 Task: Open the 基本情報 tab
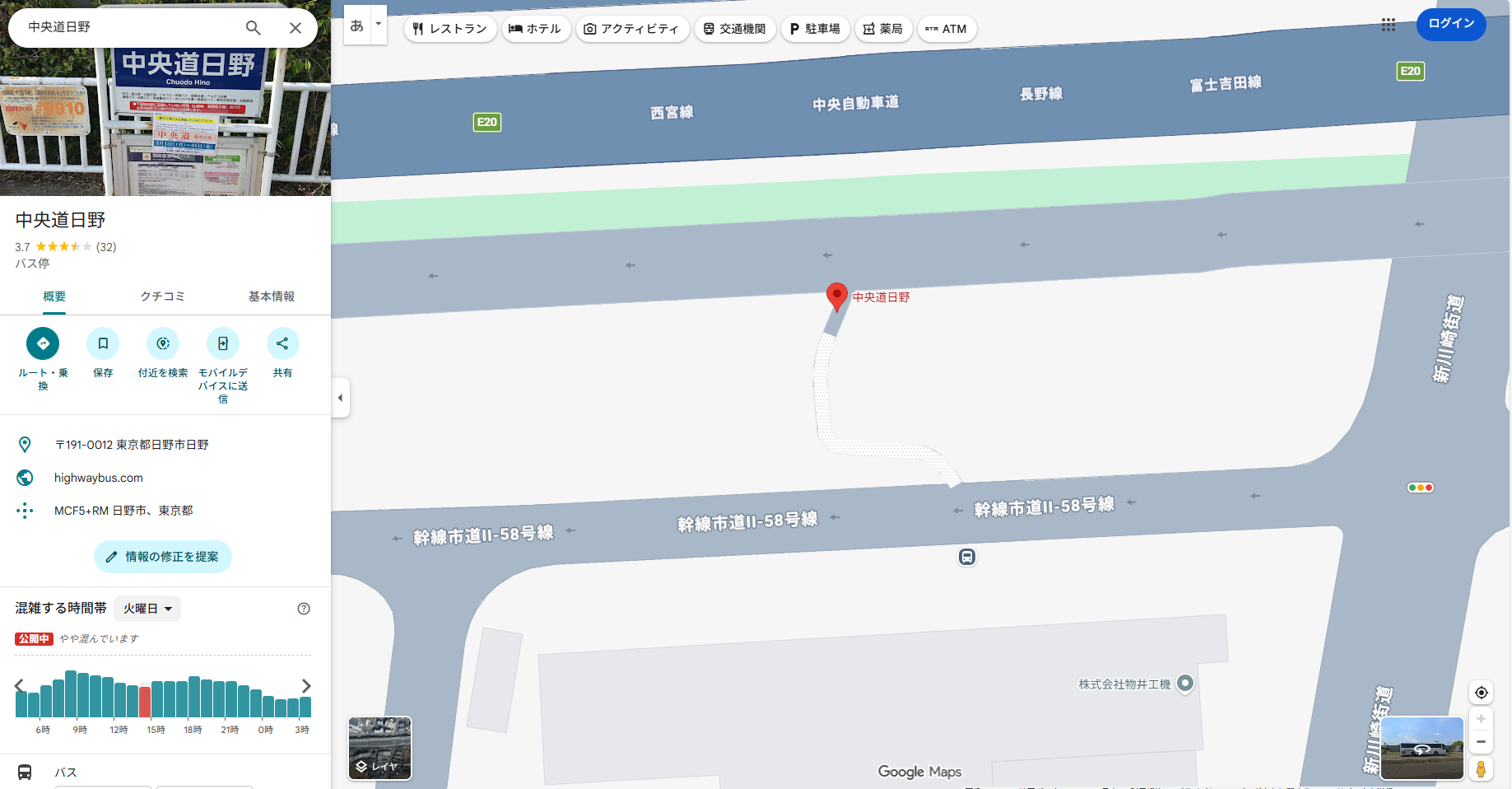coord(272,296)
